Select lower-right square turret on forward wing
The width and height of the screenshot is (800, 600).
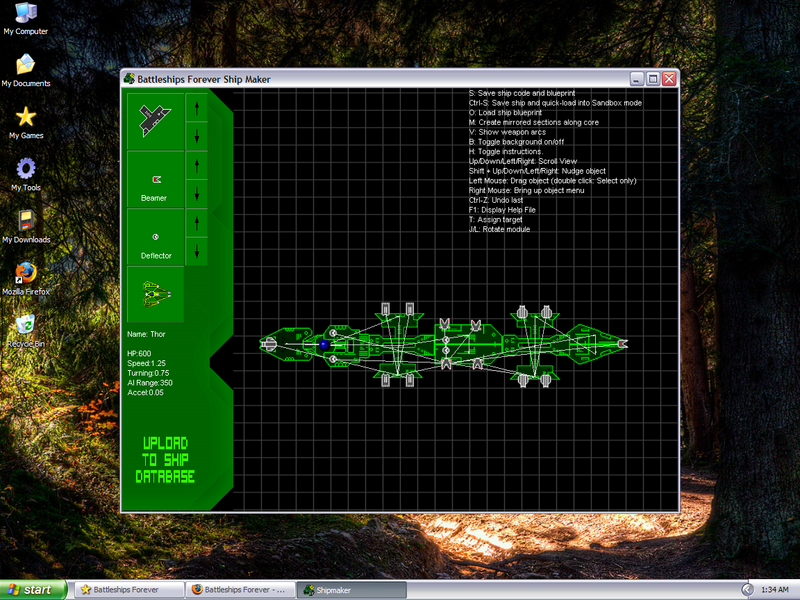pyautogui.click(x=410, y=380)
